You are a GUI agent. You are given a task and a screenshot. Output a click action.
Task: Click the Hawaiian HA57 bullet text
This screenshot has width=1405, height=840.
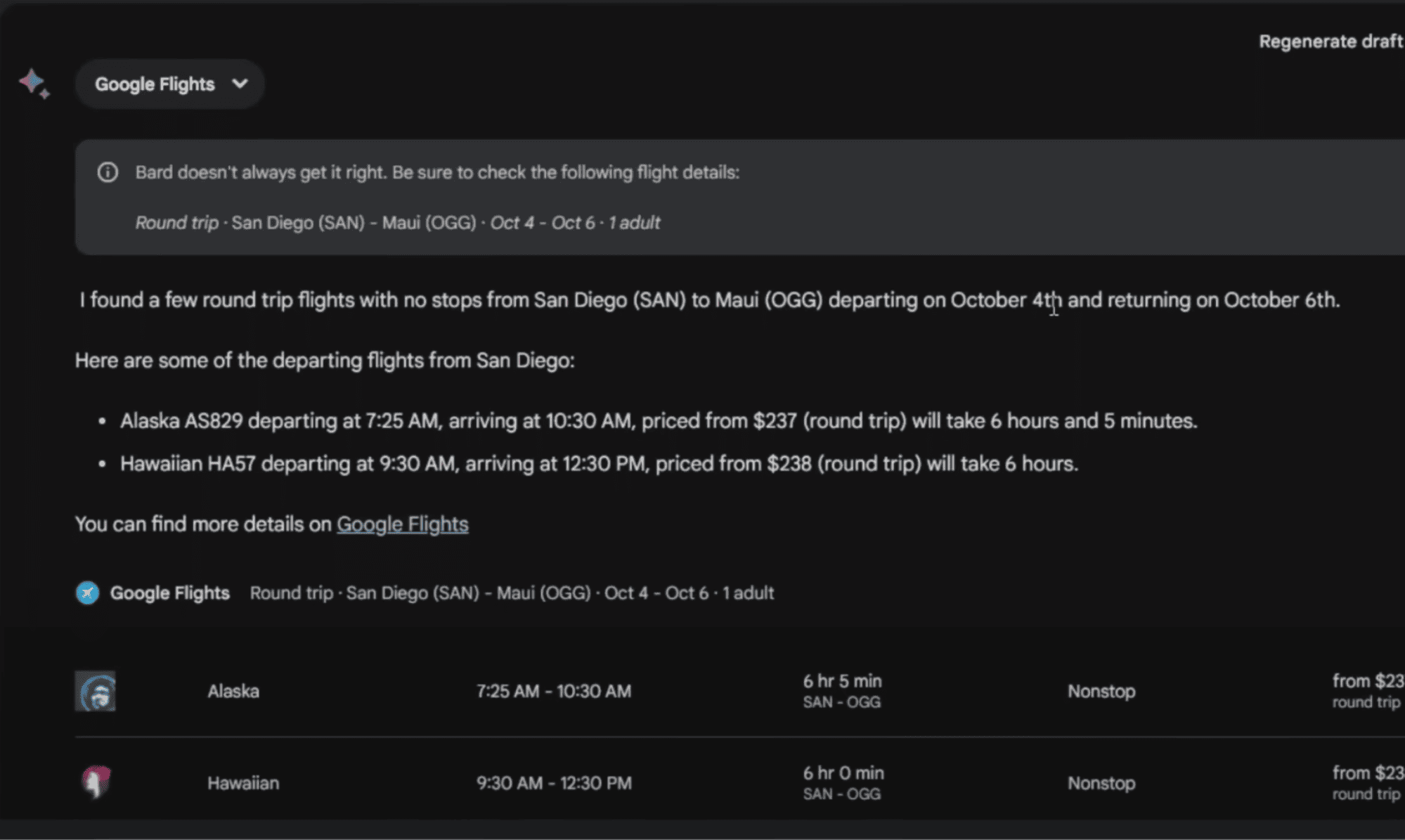599,464
